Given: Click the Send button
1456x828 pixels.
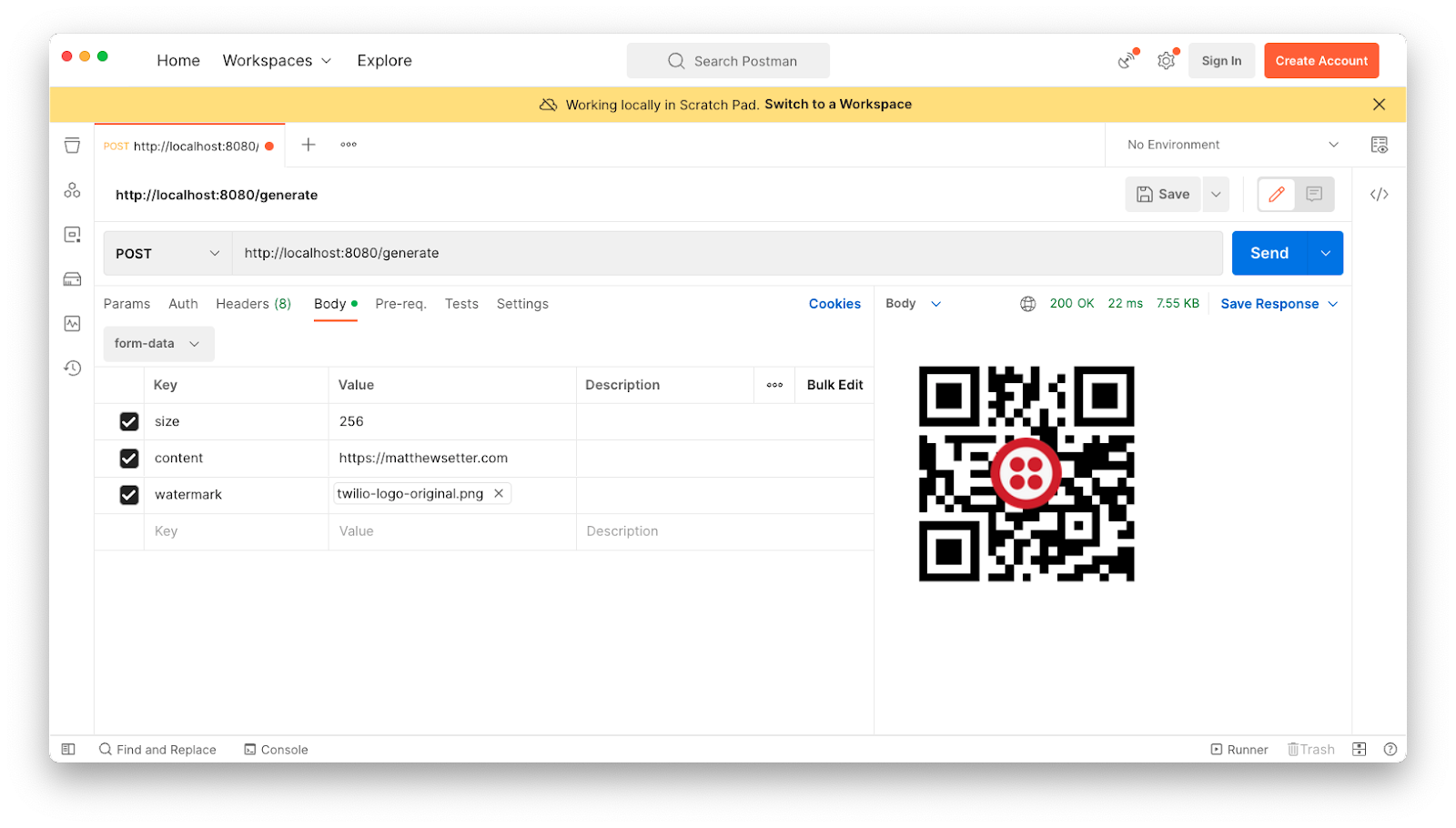Looking at the screenshot, I should point(1269,253).
